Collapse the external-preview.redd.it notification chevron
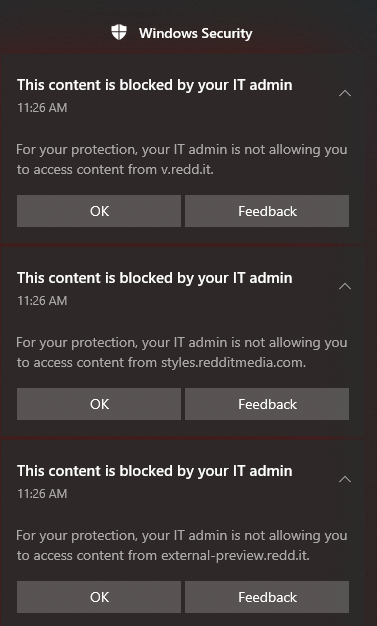377x626 pixels. click(x=345, y=479)
